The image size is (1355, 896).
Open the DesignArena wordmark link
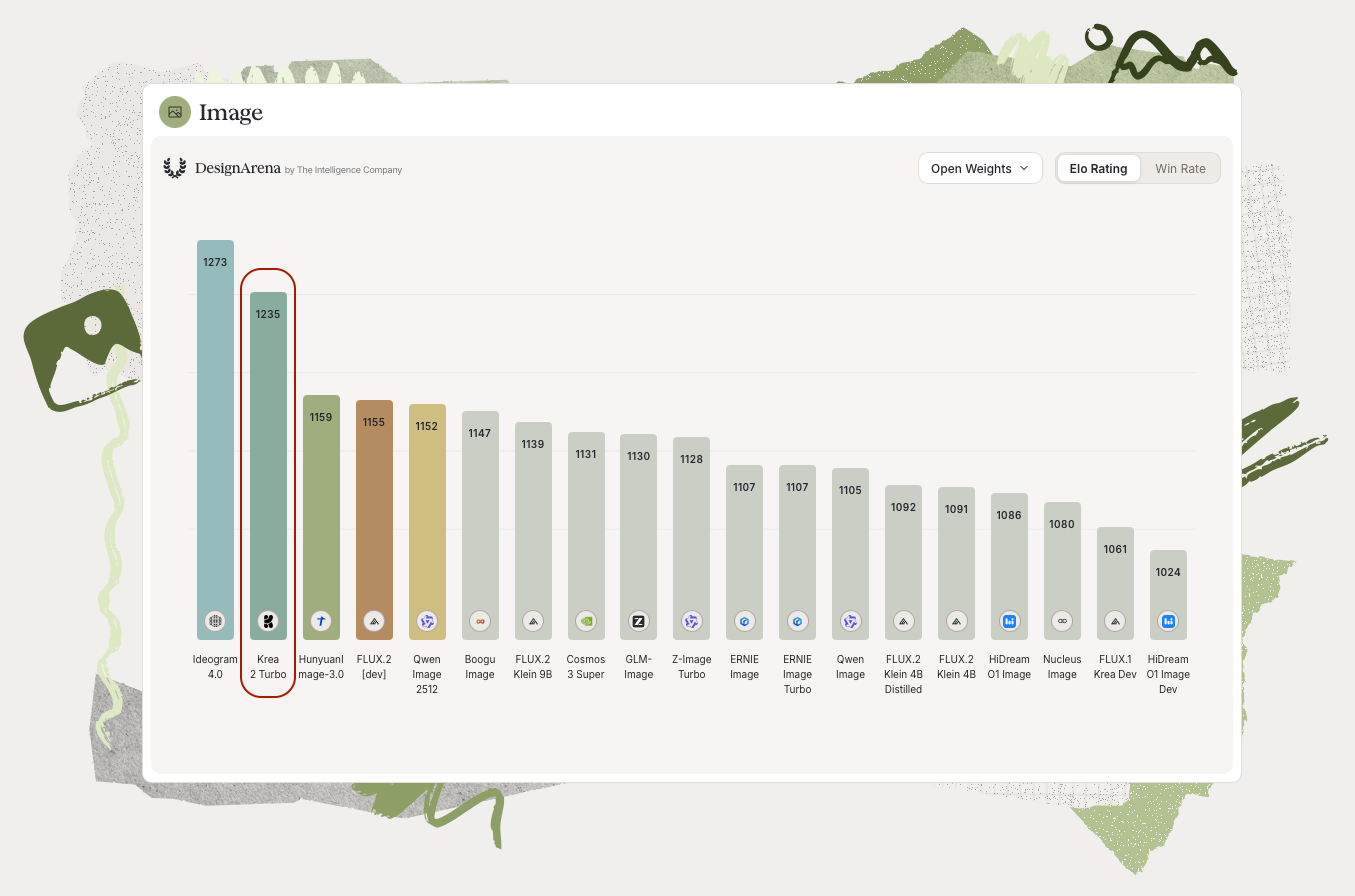[237, 168]
